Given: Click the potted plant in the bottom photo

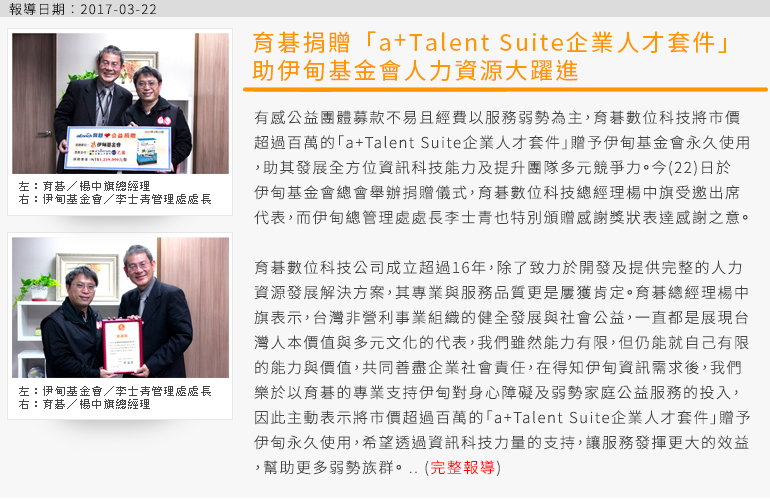Looking at the screenshot, I should pos(37,287).
